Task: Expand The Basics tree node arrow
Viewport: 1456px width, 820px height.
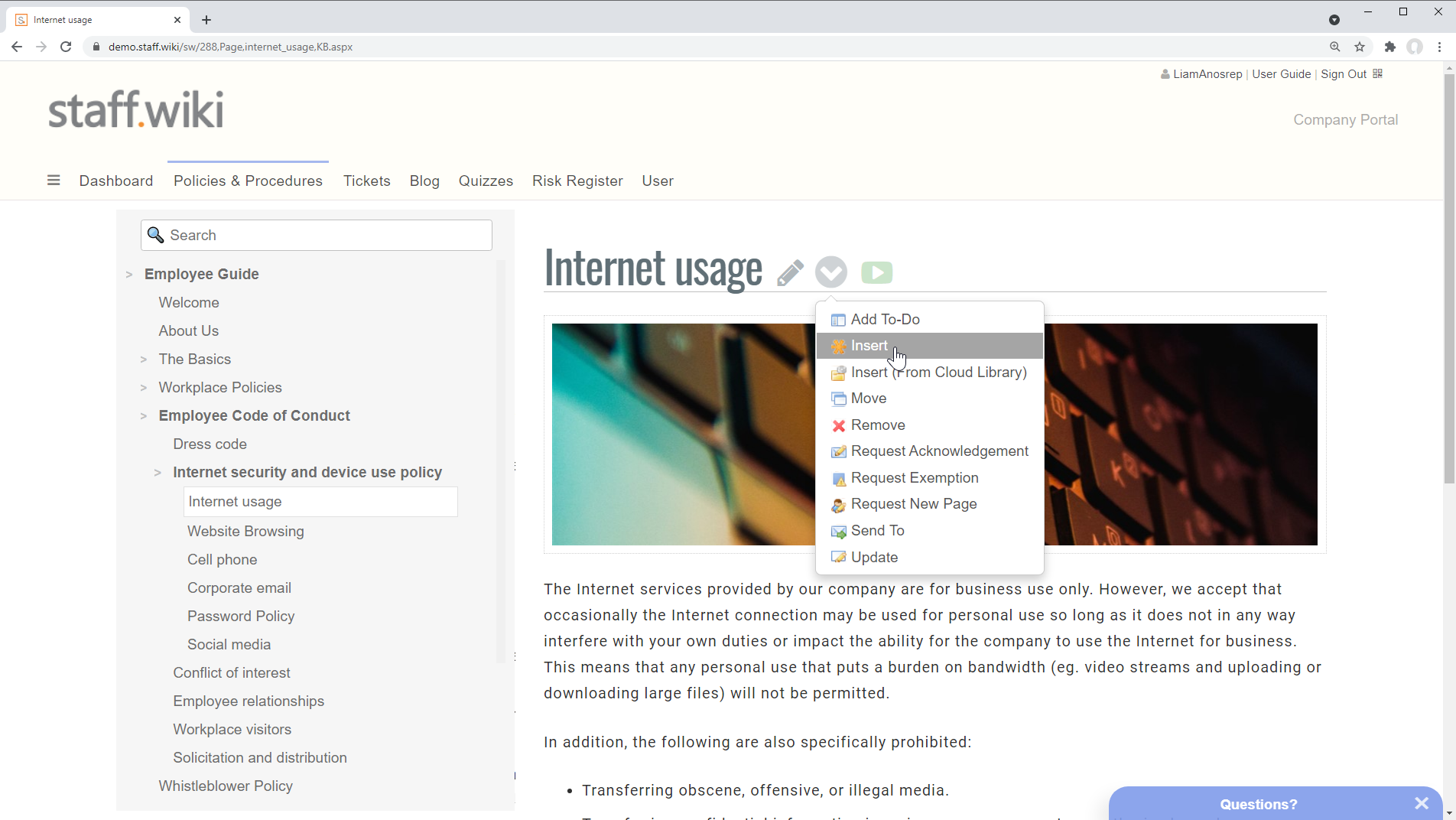Action: pyautogui.click(x=144, y=359)
